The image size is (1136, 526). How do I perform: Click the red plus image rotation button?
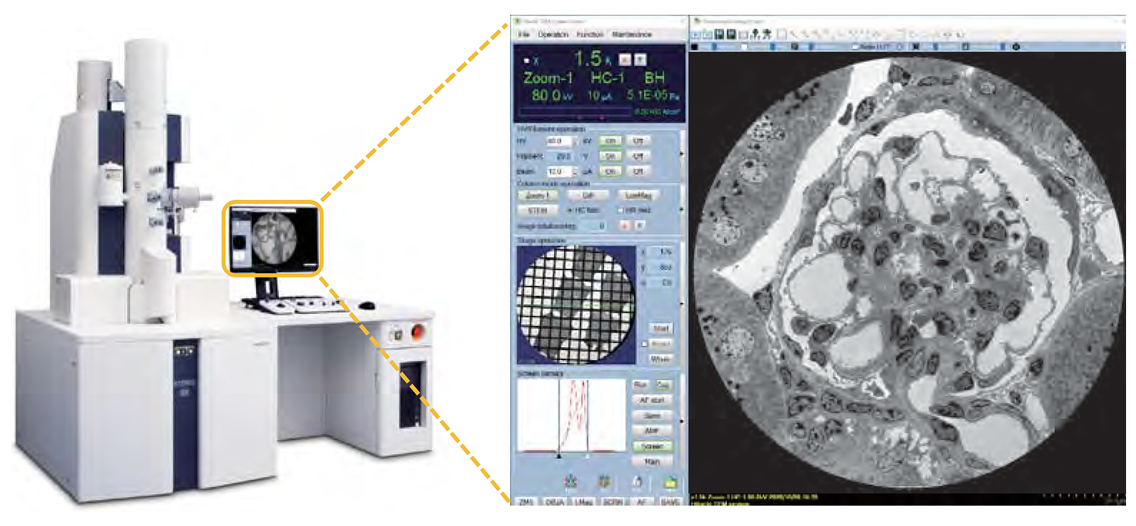click(625, 226)
